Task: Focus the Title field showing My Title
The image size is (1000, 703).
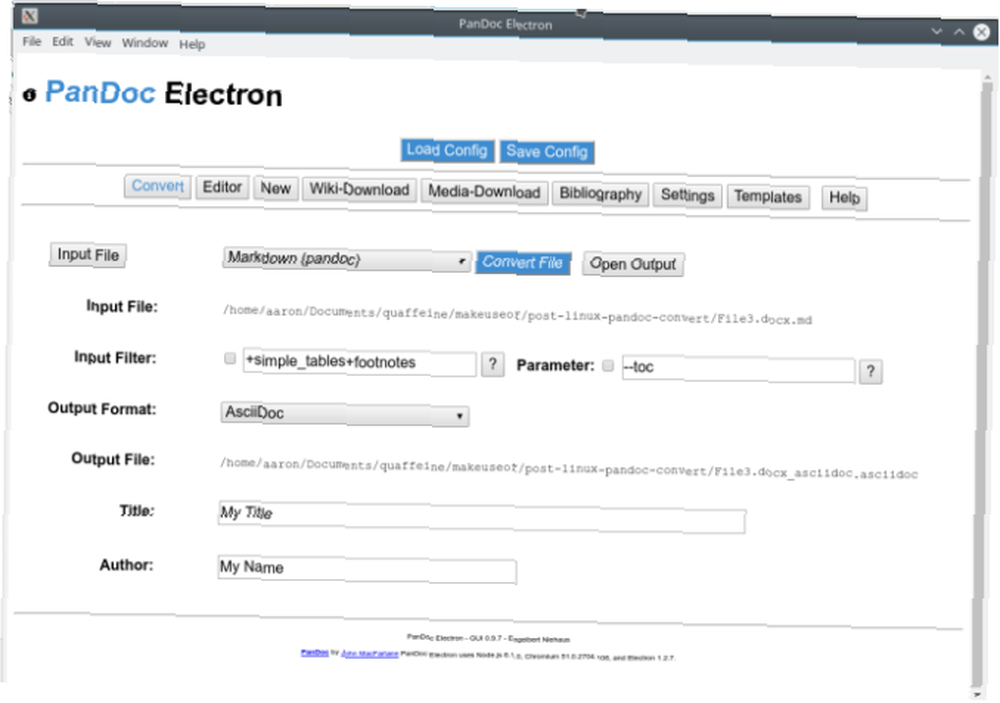Action: click(x=482, y=517)
